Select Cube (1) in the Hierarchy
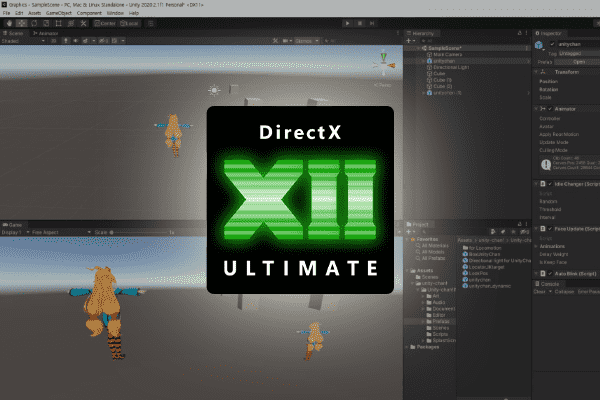Screen dimensions: 600x400 click(442, 80)
